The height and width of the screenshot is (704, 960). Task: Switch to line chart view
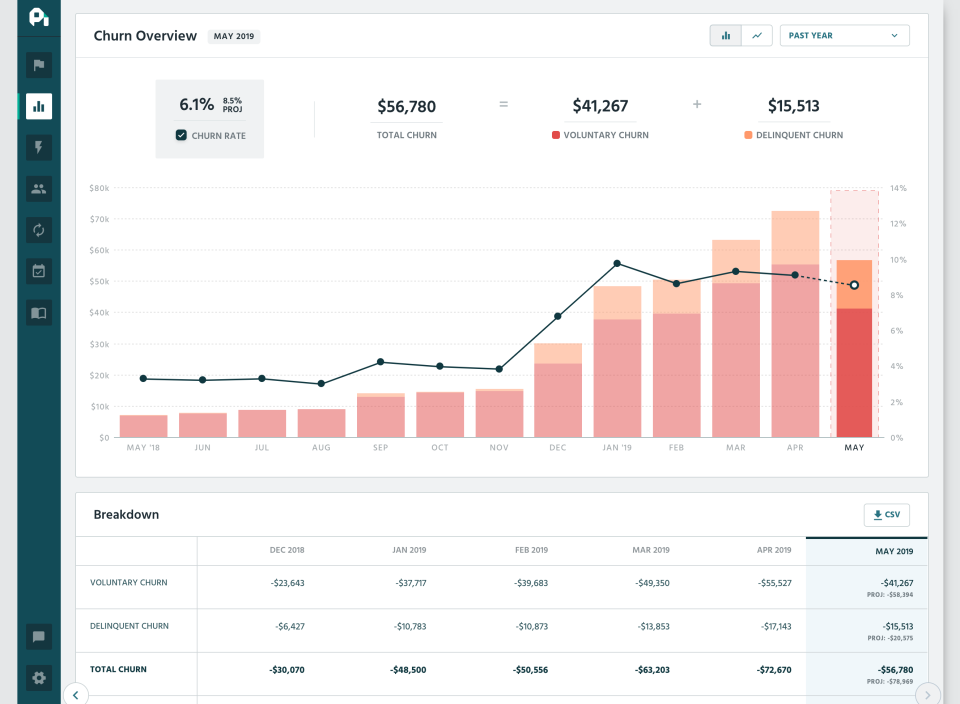[756, 36]
